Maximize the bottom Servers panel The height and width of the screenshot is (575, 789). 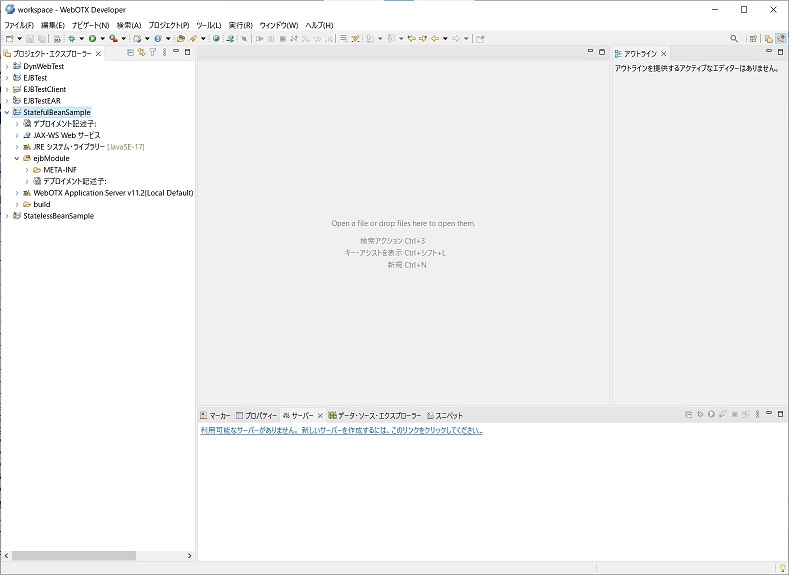click(780, 414)
